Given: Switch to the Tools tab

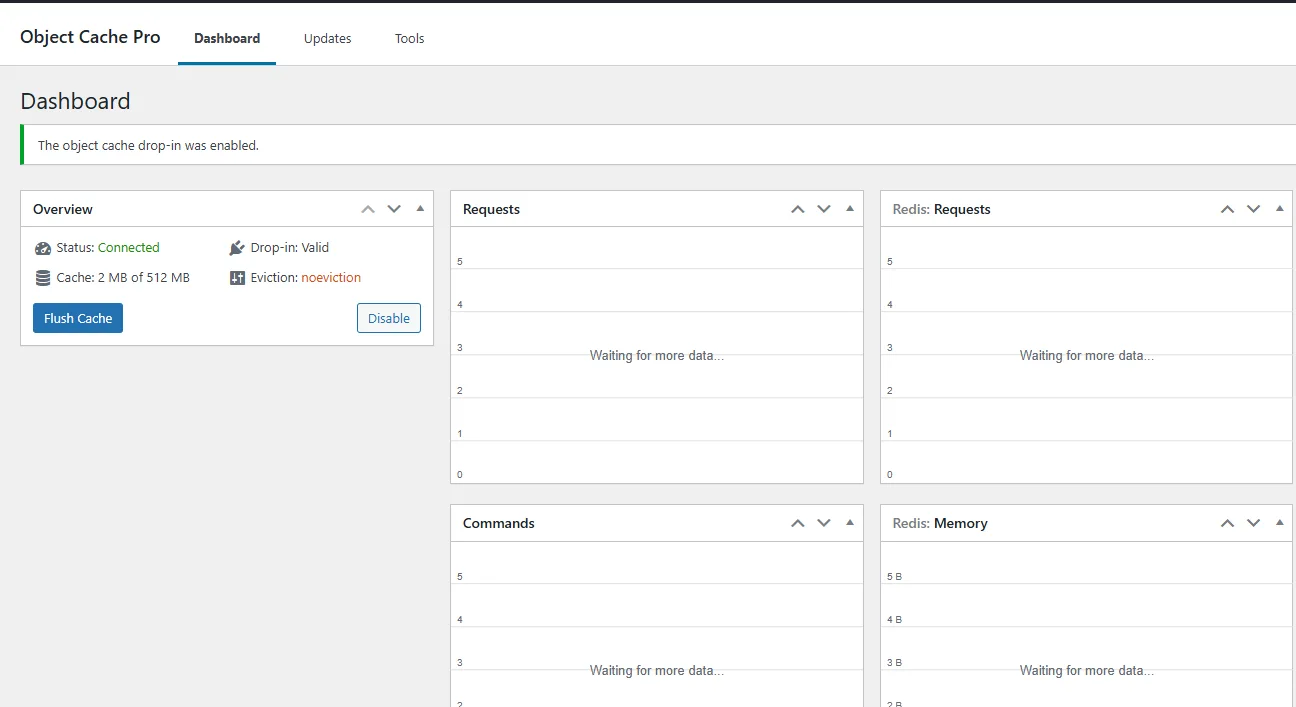Looking at the screenshot, I should 410,38.
